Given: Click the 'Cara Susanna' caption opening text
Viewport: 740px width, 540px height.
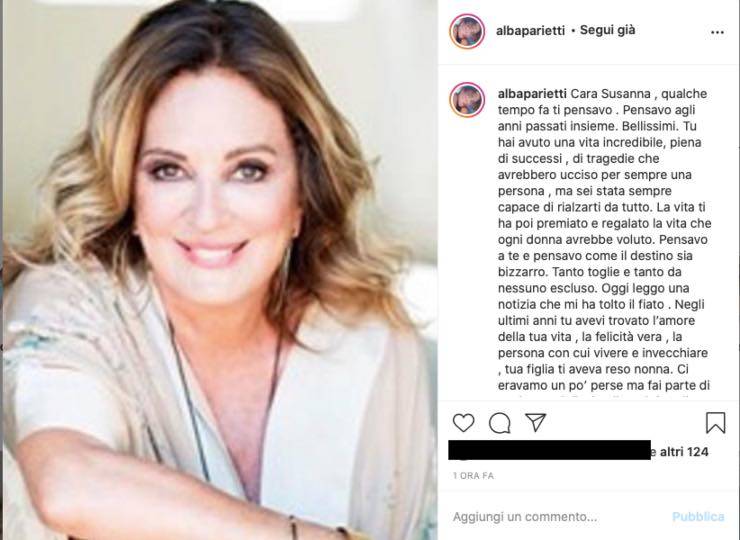Looking at the screenshot, I should click(611, 94).
